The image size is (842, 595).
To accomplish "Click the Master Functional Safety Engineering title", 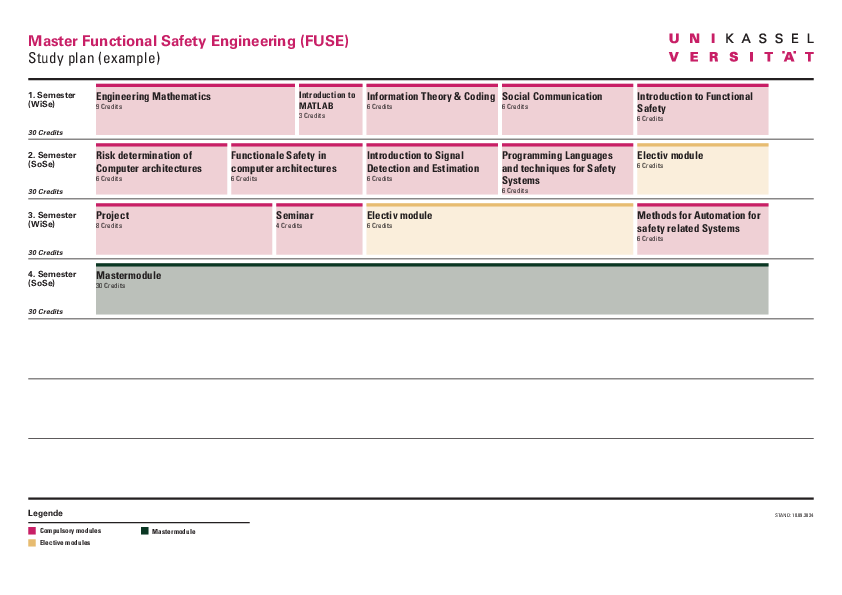I will (188, 41).
